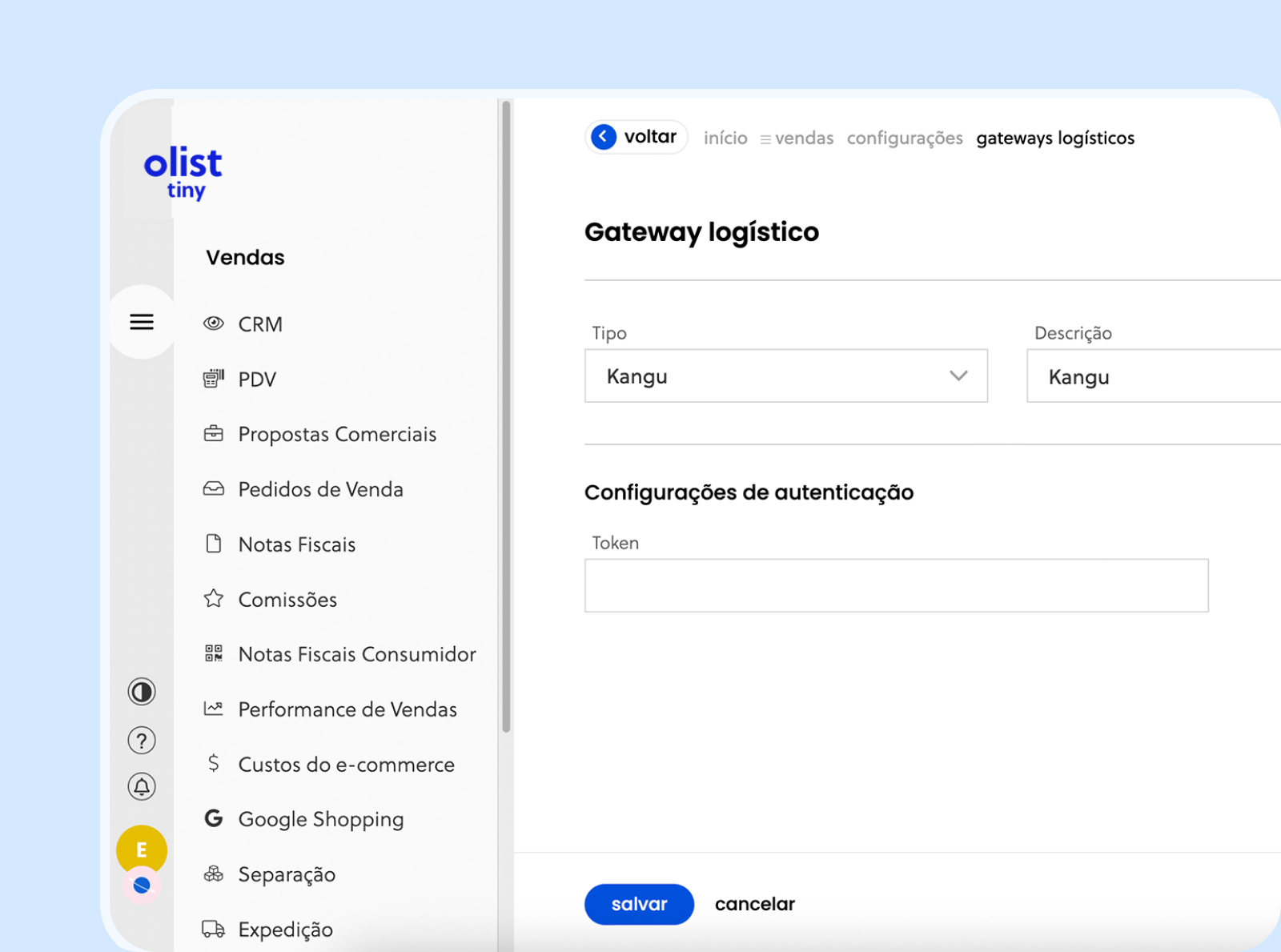Open Notas Fiscais Consumidor

[357, 654]
